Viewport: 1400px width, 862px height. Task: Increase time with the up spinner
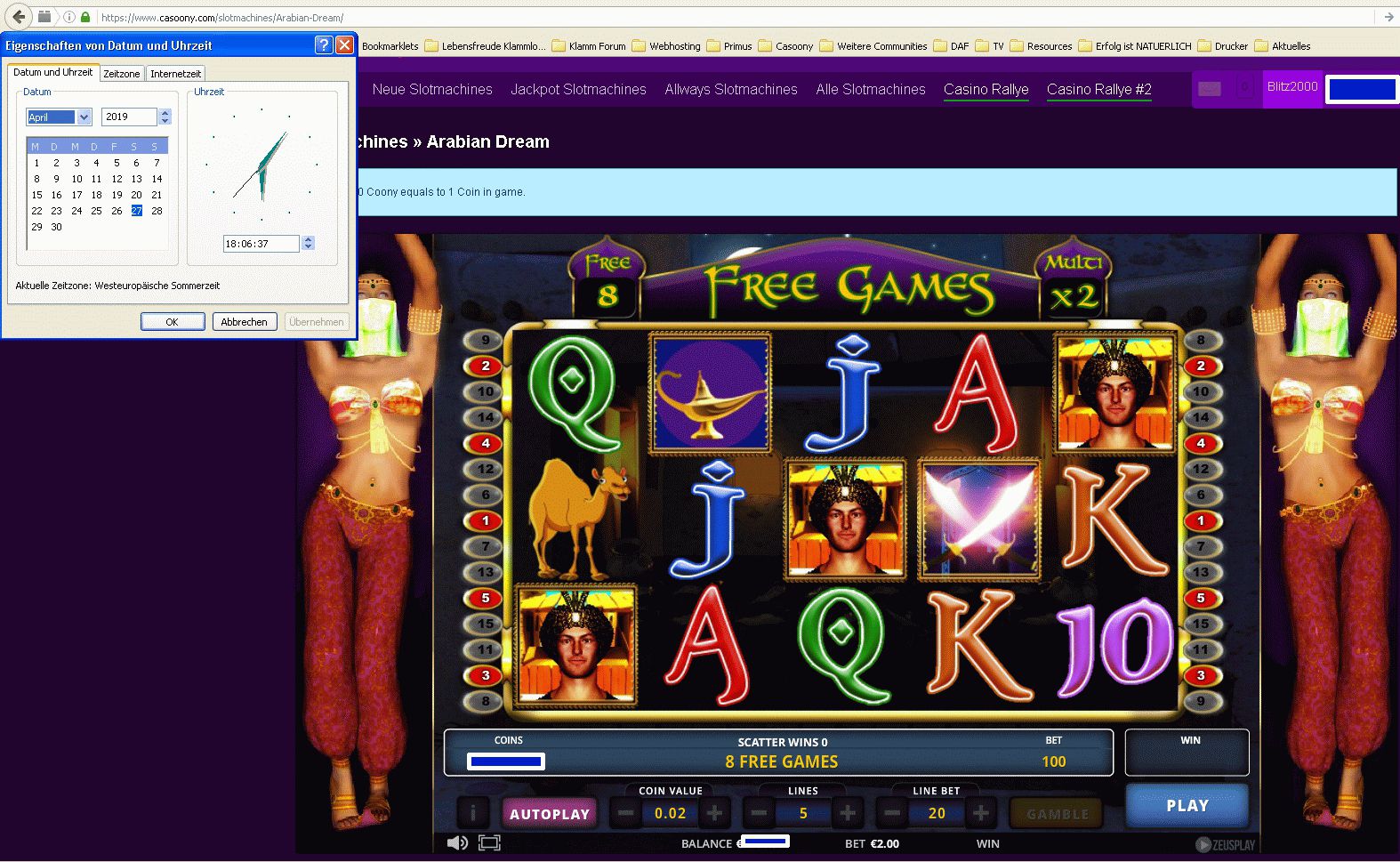point(308,238)
